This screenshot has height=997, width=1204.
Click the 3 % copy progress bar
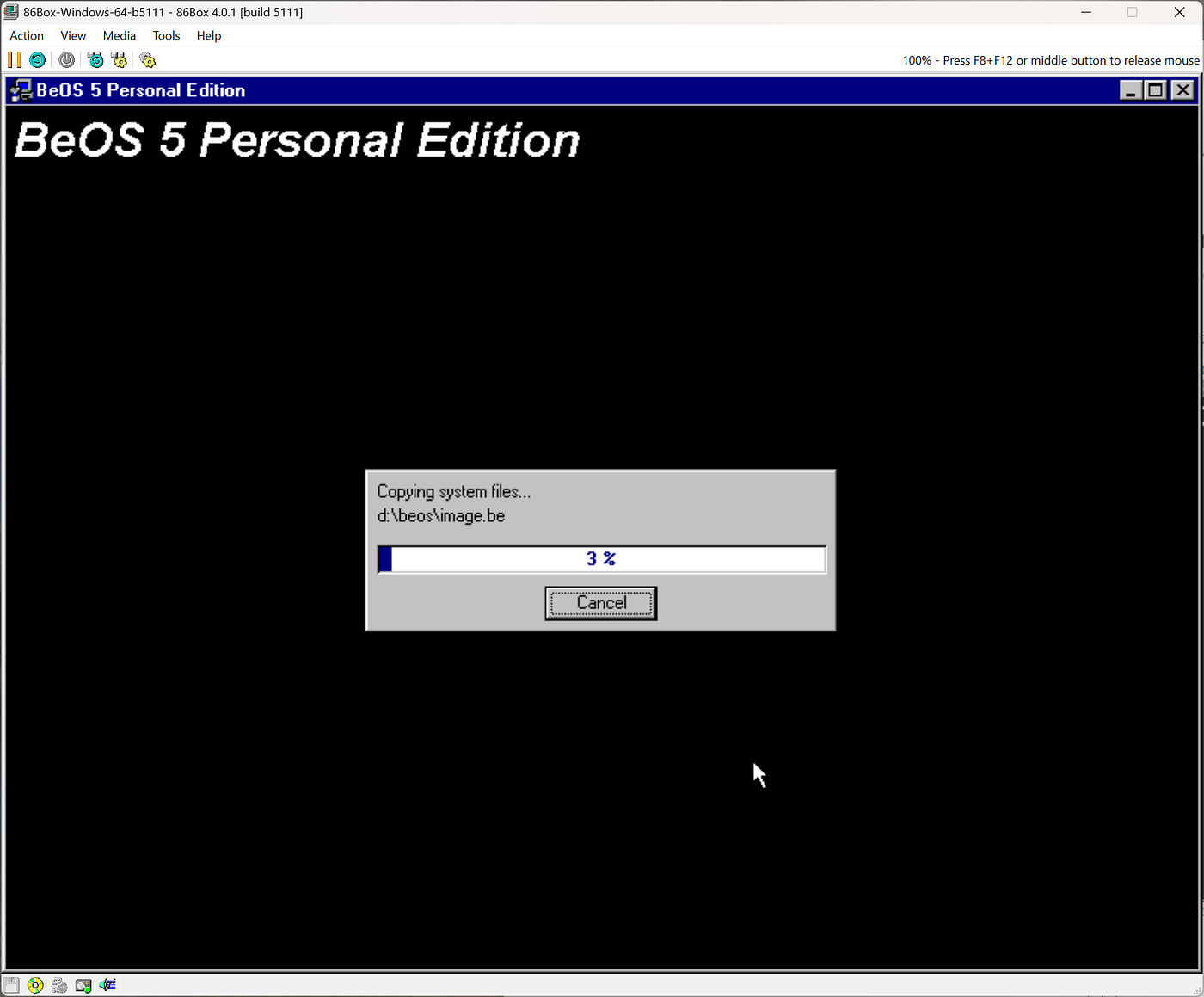tap(601, 559)
